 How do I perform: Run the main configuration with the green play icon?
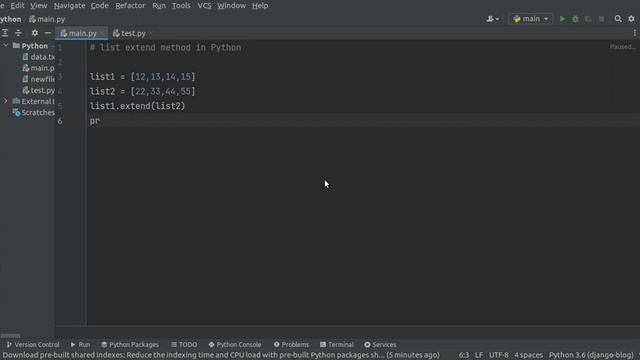(562, 19)
